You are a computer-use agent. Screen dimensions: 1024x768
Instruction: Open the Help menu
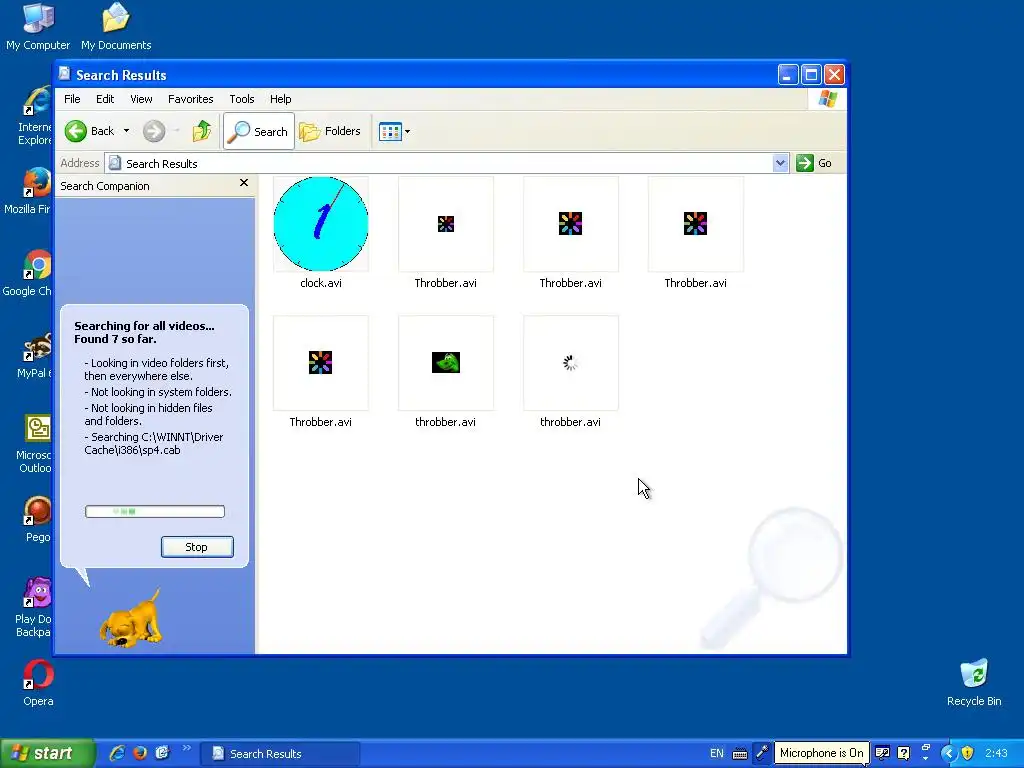coord(281,99)
